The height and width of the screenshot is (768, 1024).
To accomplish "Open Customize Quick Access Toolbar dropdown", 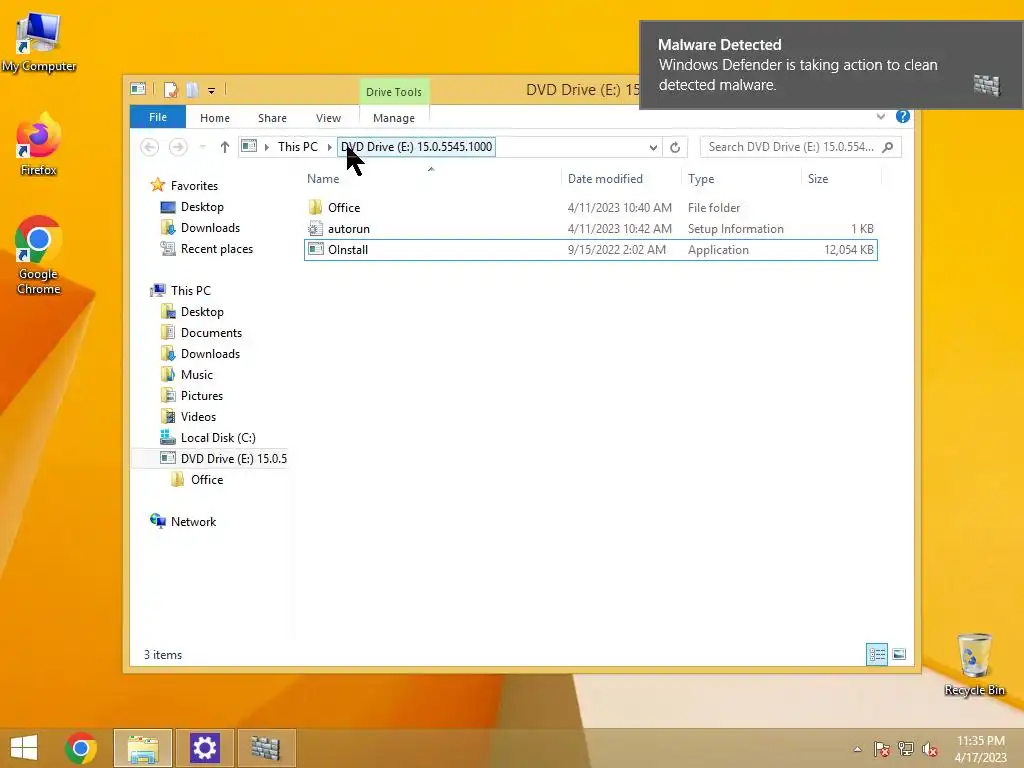I will 212,91.
